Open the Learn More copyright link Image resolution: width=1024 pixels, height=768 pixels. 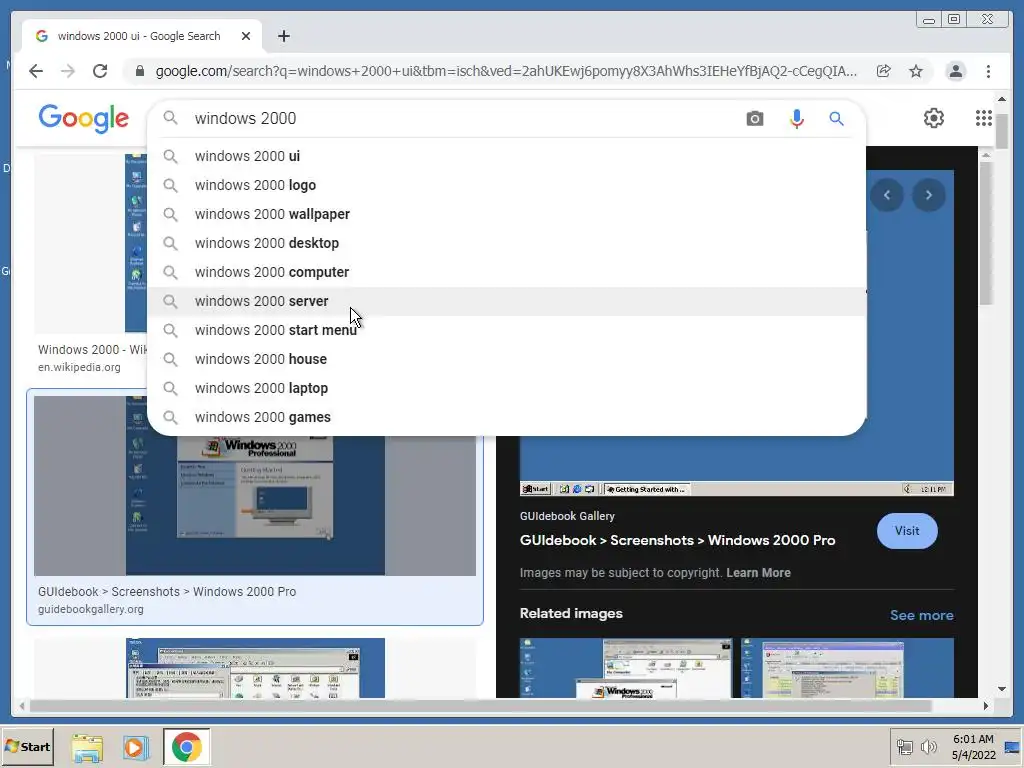[758, 573]
